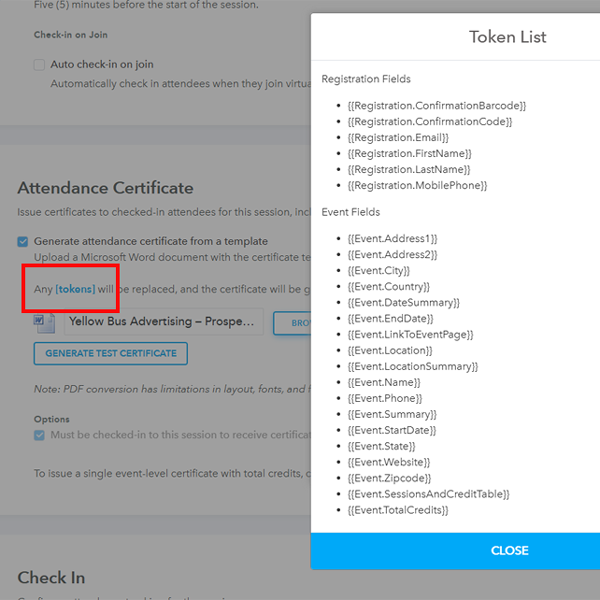Select the Event.SessionsAndCreditTable token
Screen dimensions: 600x600
428,494
